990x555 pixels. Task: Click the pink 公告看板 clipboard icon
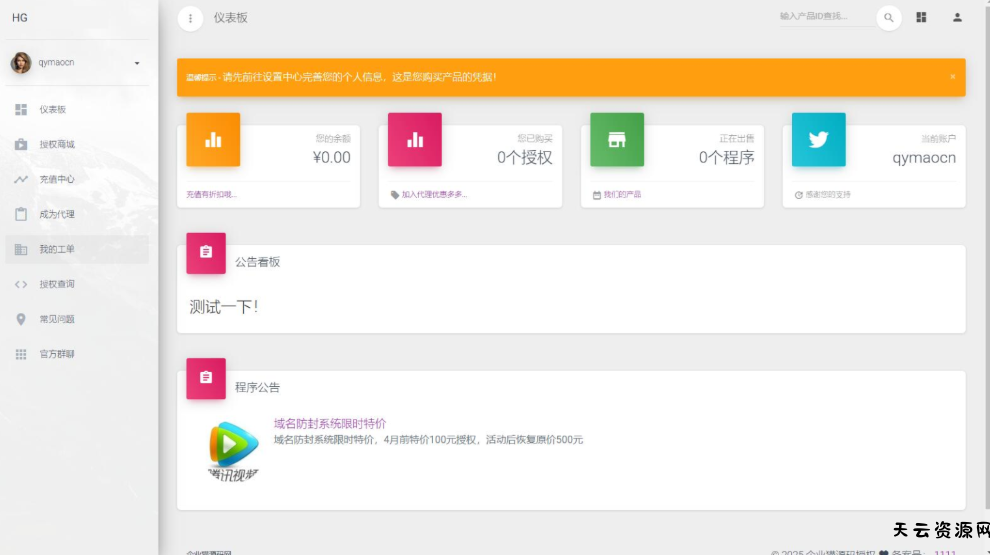[x=206, y=253]
